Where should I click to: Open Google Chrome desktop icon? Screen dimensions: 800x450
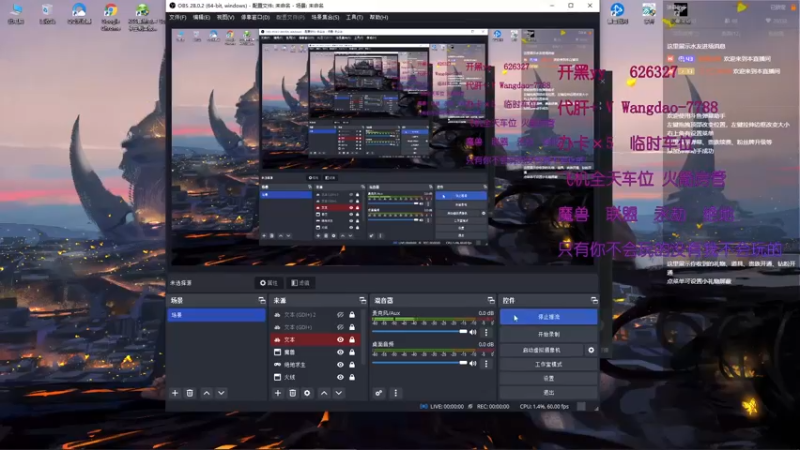click(111, 17)
